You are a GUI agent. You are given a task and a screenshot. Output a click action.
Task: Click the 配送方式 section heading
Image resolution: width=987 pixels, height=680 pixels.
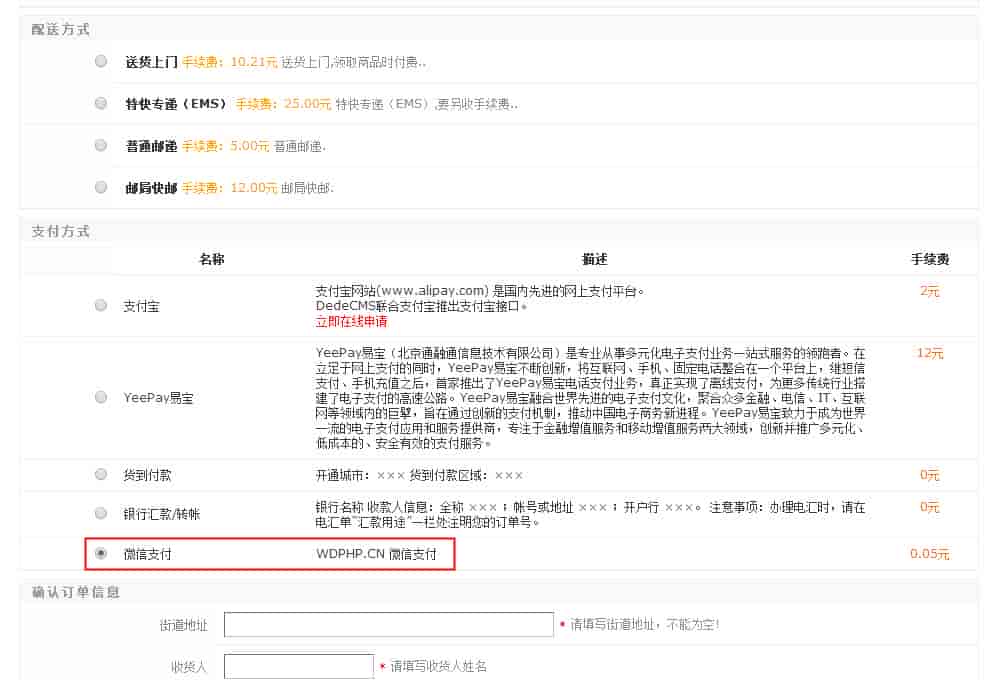[60, 30]
